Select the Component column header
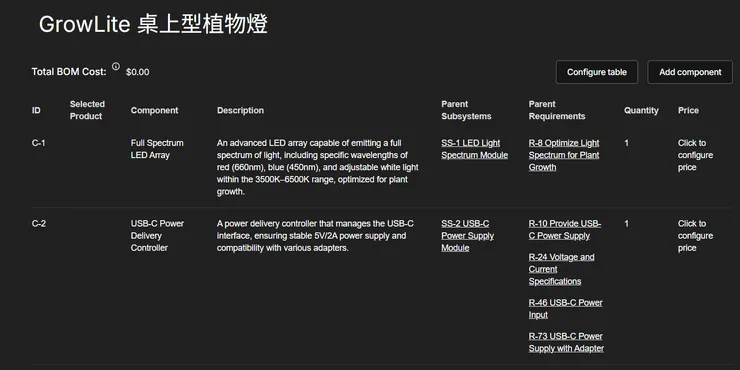This screenshot has width=740, height=370. pyautogui.click(x=154, y=110)
